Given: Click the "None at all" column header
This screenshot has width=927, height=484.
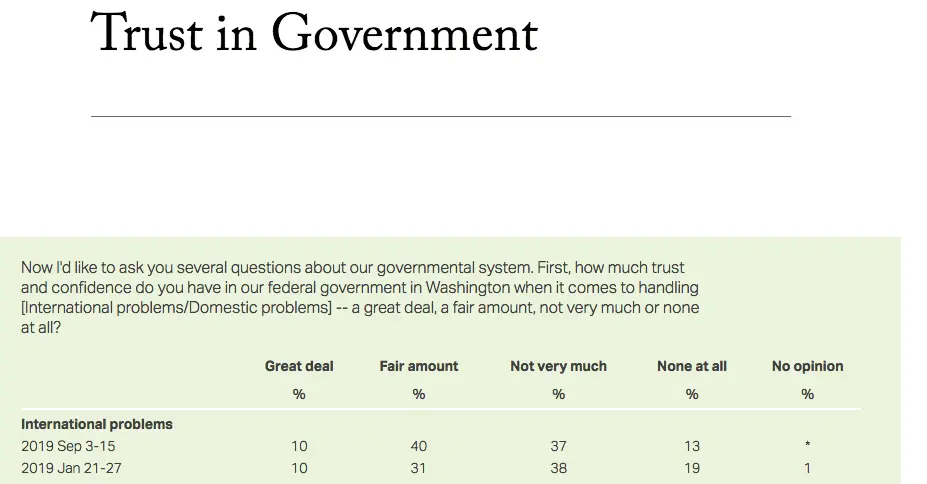Looking at the screenshot, I should click(692, 367).
